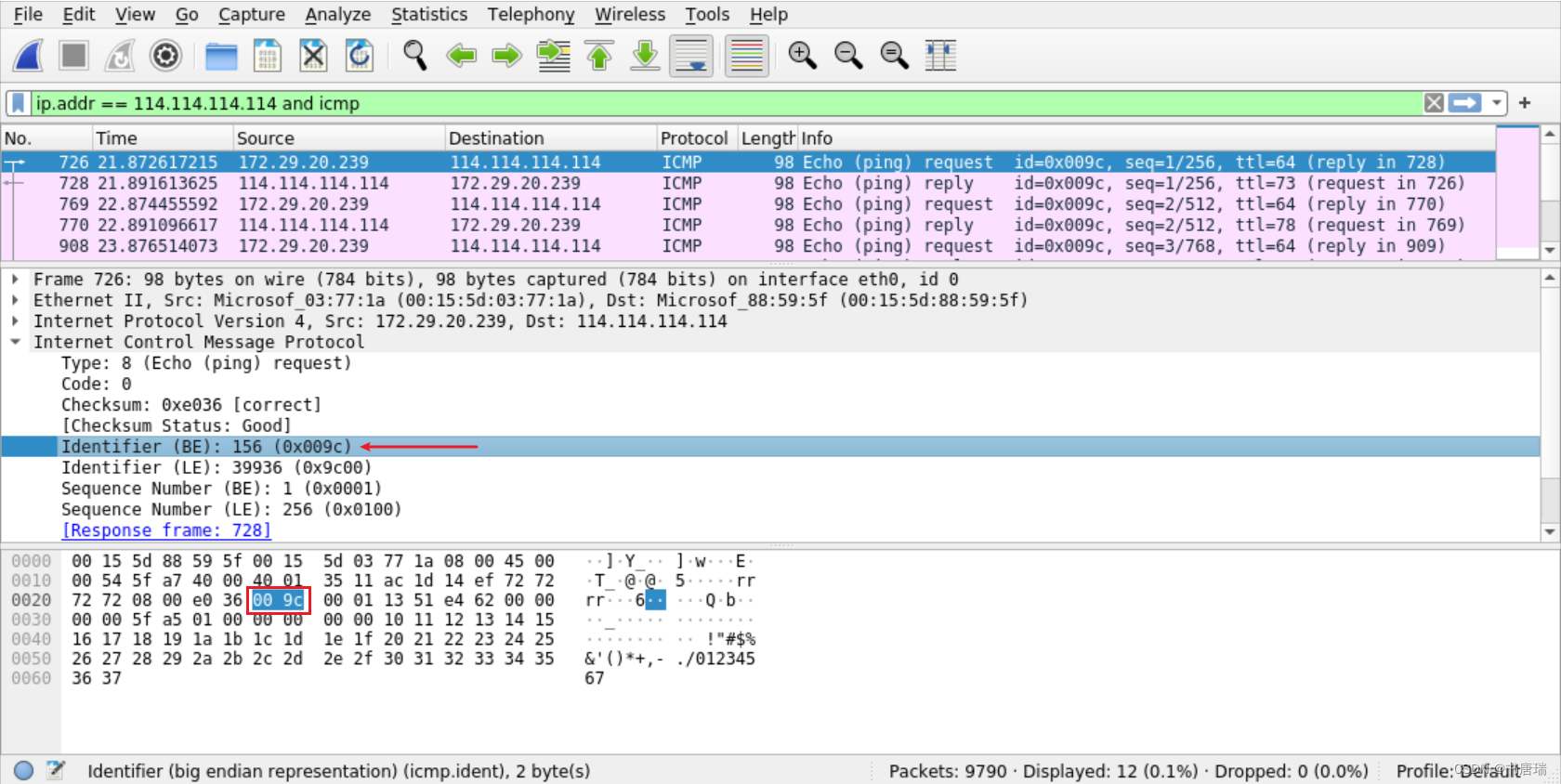Toggle auto-scroll during live capture
Viewport: 1561px width, 784px height.
tap(691, 56)
